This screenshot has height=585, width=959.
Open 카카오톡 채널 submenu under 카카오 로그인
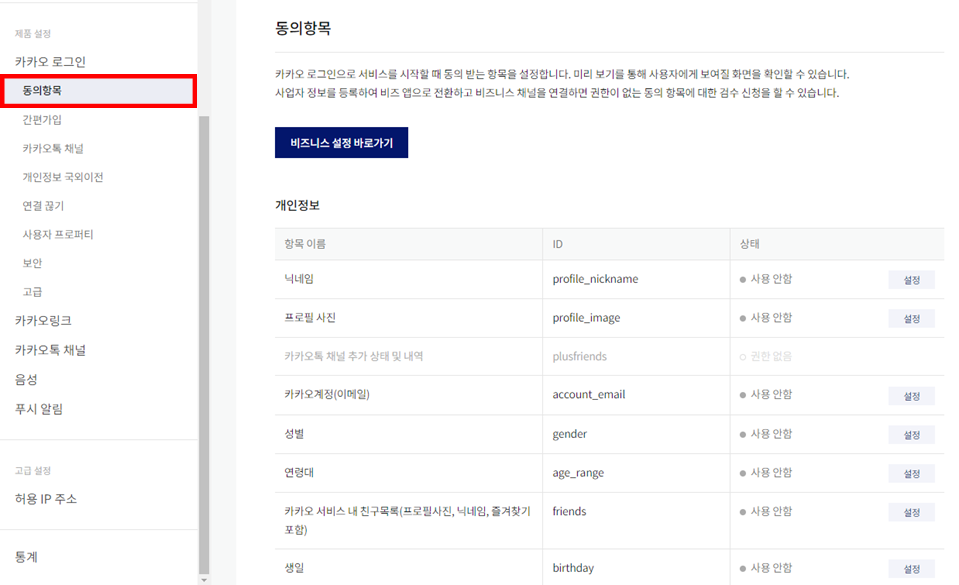(53, 148)
